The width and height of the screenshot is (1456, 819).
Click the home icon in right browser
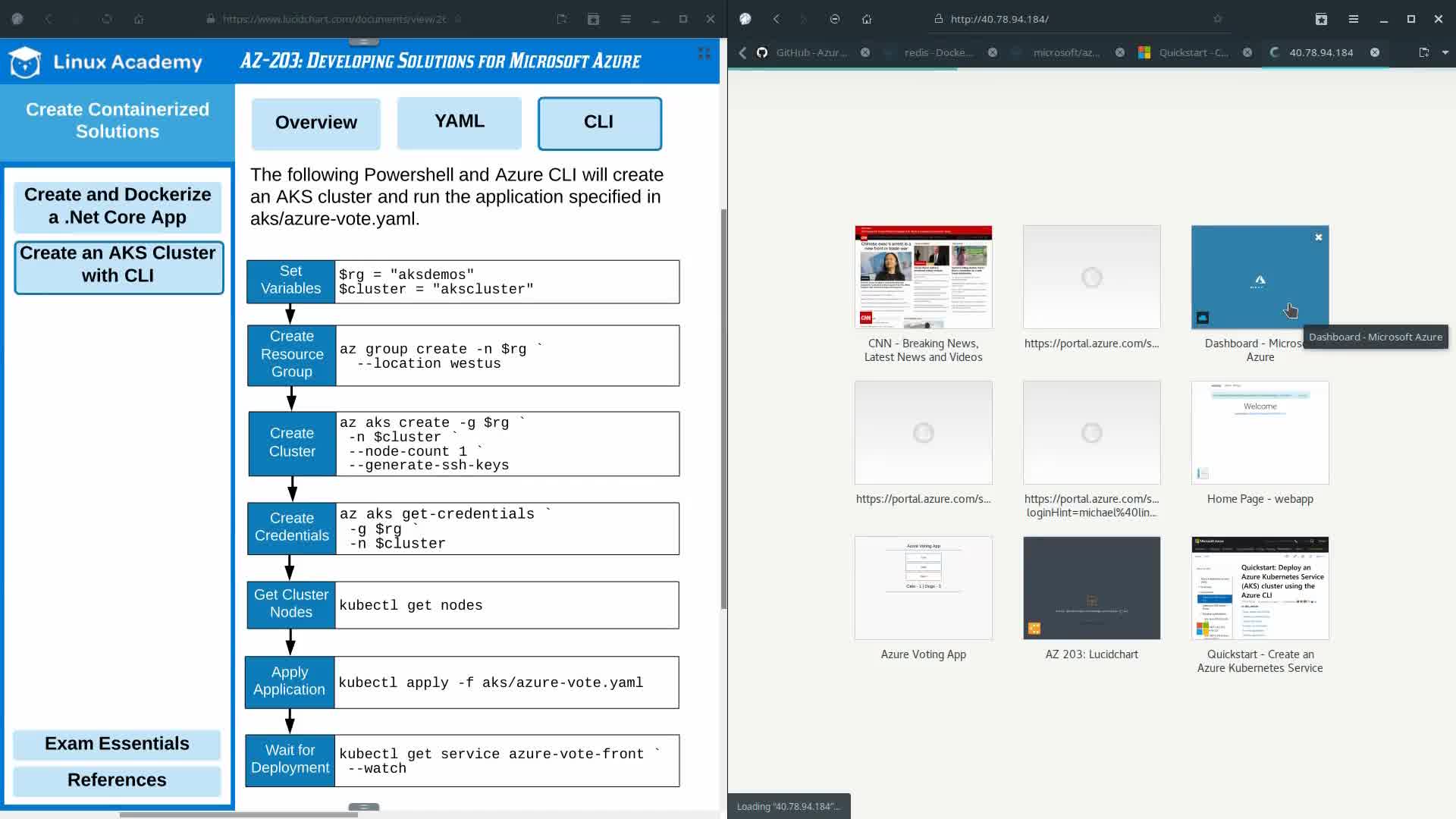867,19
